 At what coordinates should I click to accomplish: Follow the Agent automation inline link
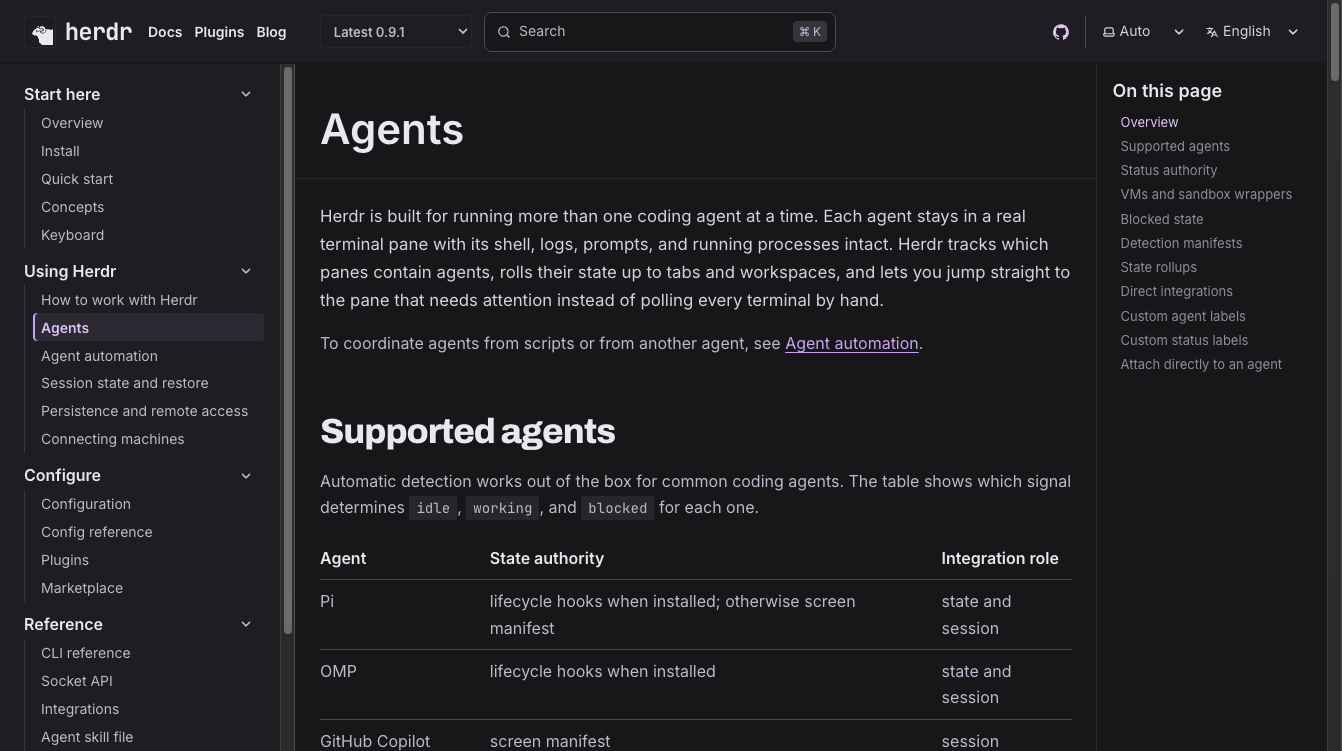pos(851,343)
